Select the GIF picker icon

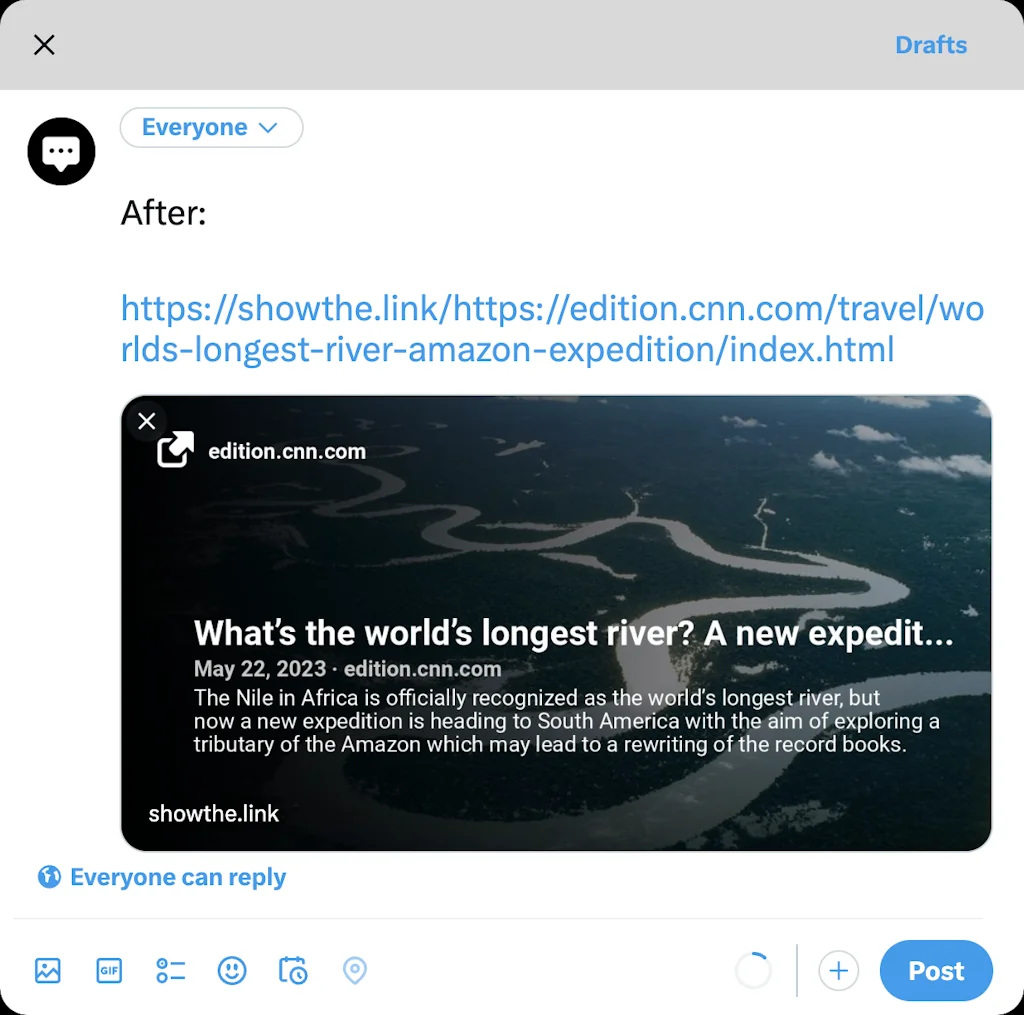pos(108,970)
